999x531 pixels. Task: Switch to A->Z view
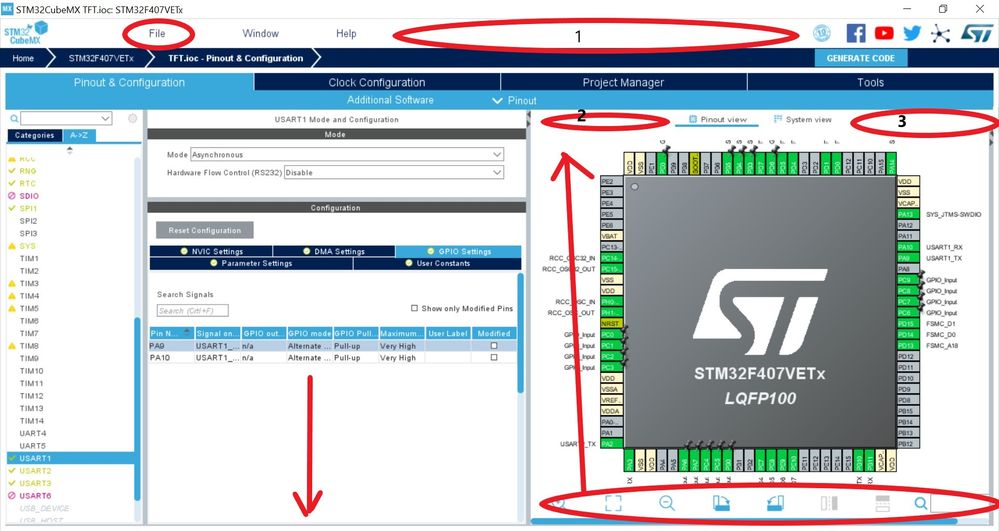tap(79, 135)
